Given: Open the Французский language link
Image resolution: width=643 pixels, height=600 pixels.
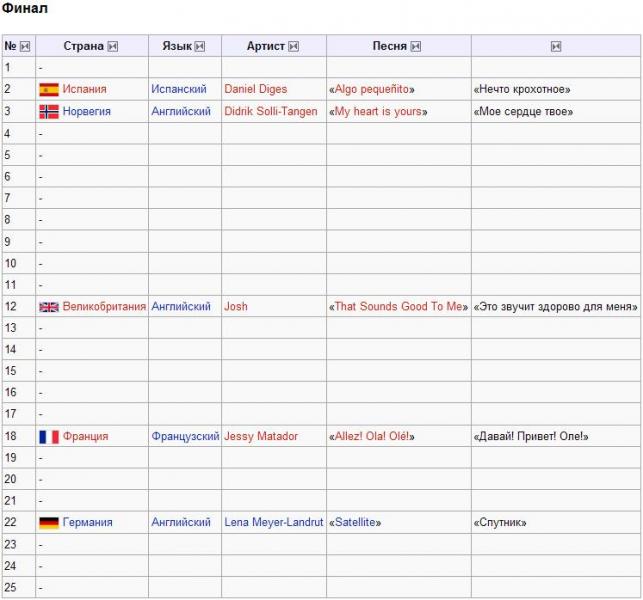Looking at the screenshot, I should coord(185,436).
